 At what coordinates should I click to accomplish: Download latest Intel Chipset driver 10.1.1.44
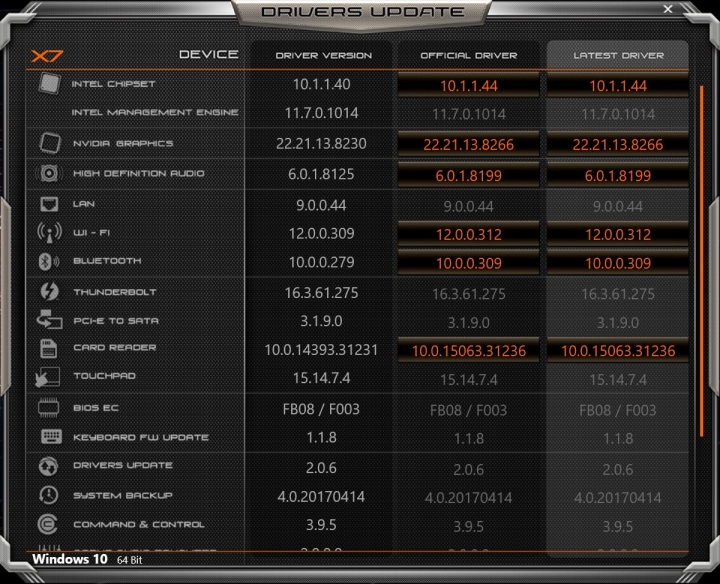618,85
